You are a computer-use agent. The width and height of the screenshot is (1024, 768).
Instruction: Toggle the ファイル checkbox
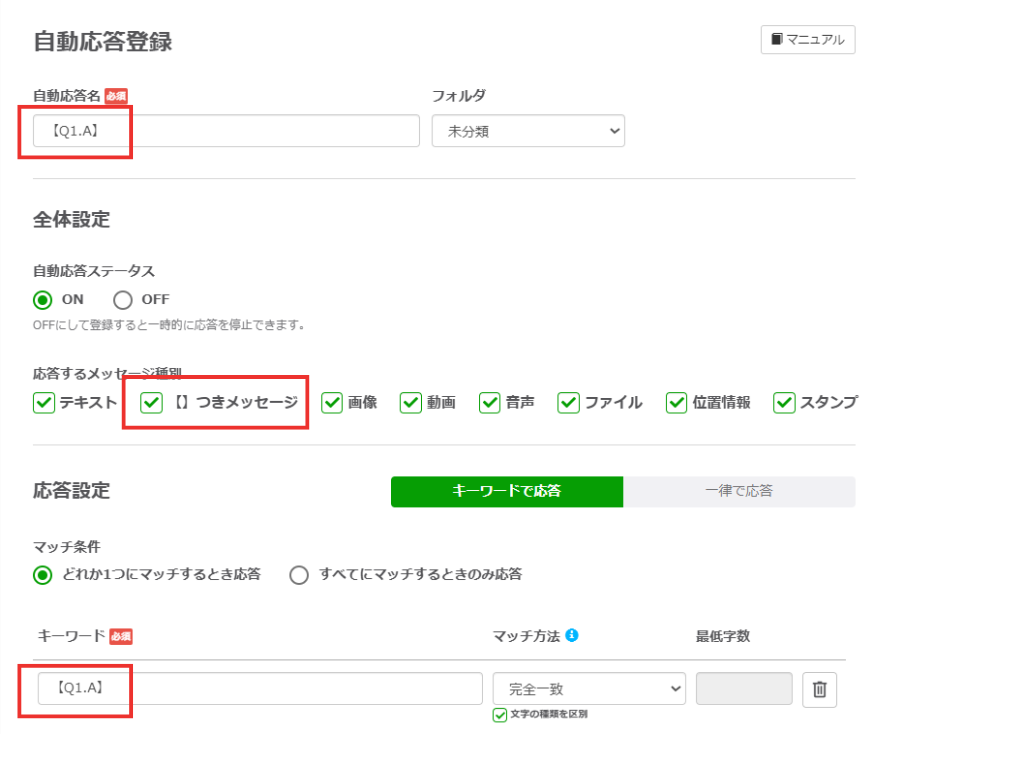[568, 402]
